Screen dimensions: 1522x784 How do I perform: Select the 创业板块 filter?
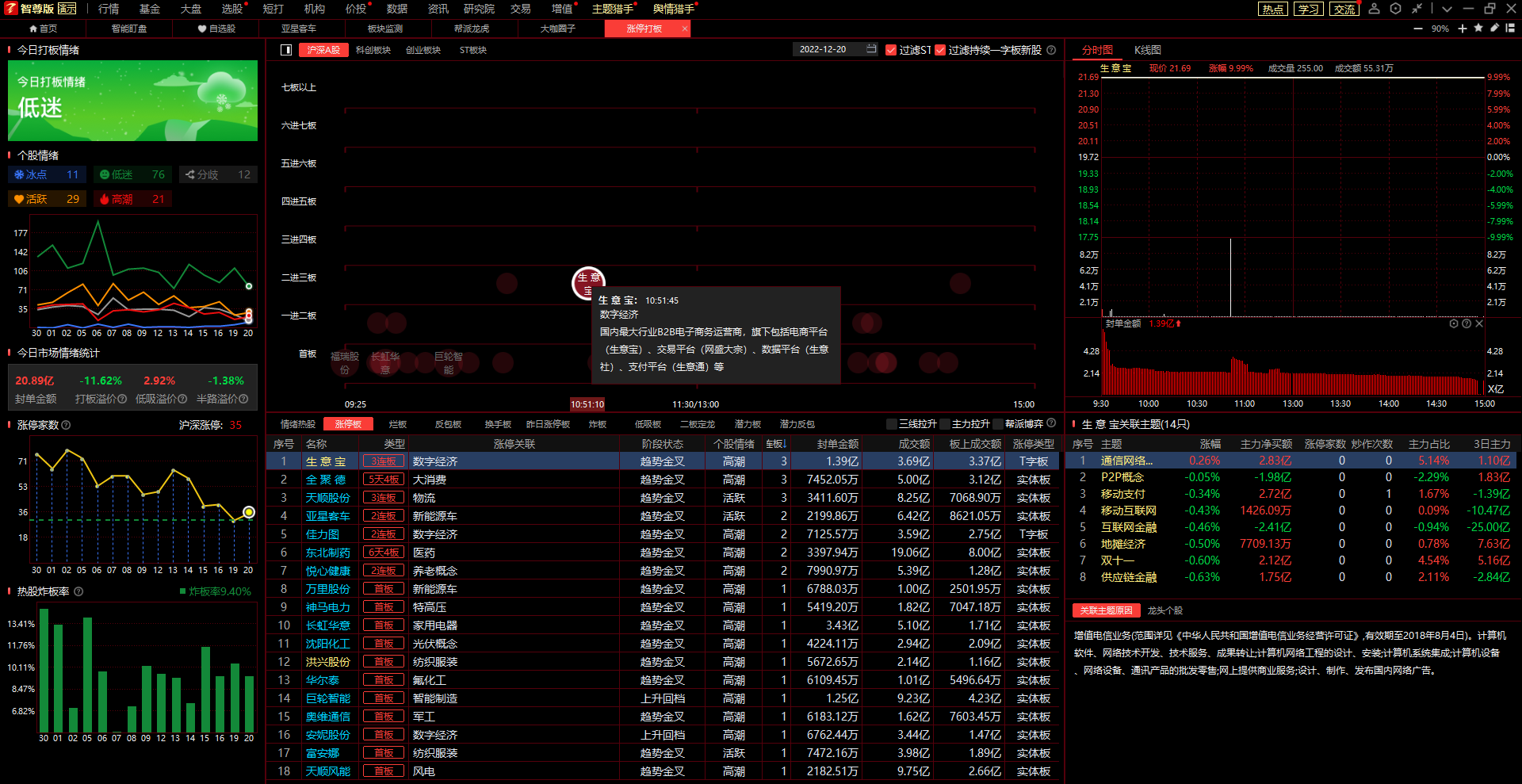pos(423,50)
